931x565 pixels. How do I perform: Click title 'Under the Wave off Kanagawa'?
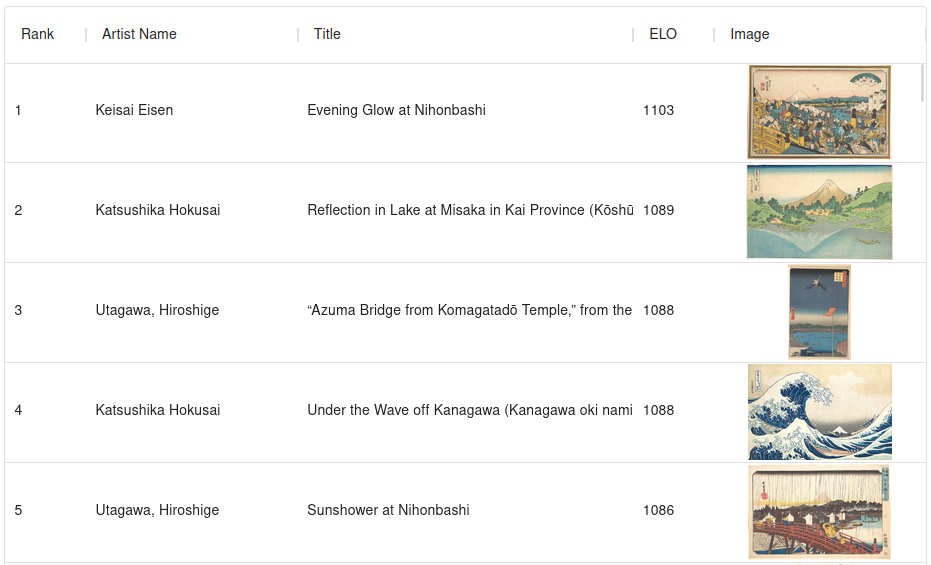pos(469,410)
